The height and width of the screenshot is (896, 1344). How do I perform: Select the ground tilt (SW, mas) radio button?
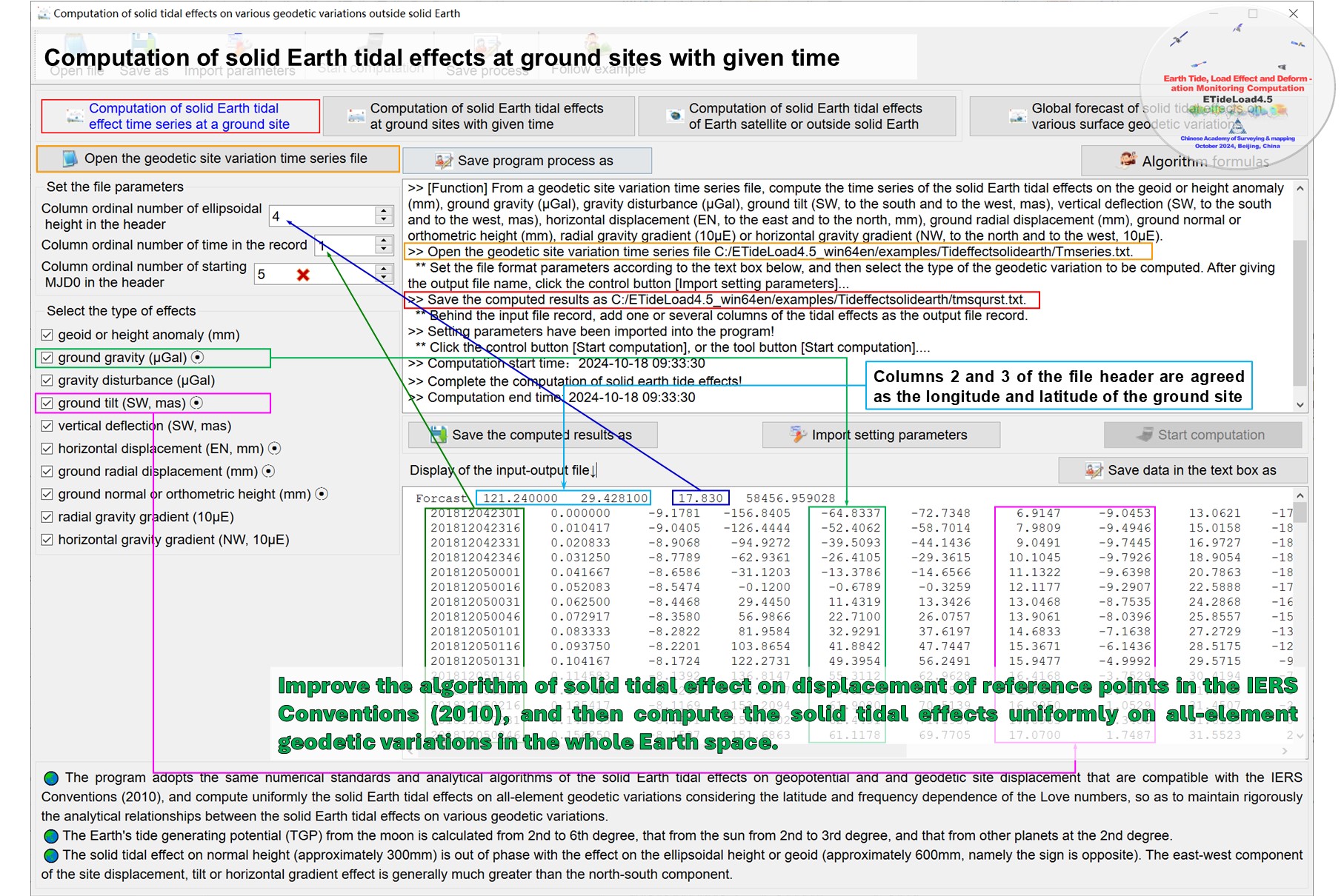196,403
